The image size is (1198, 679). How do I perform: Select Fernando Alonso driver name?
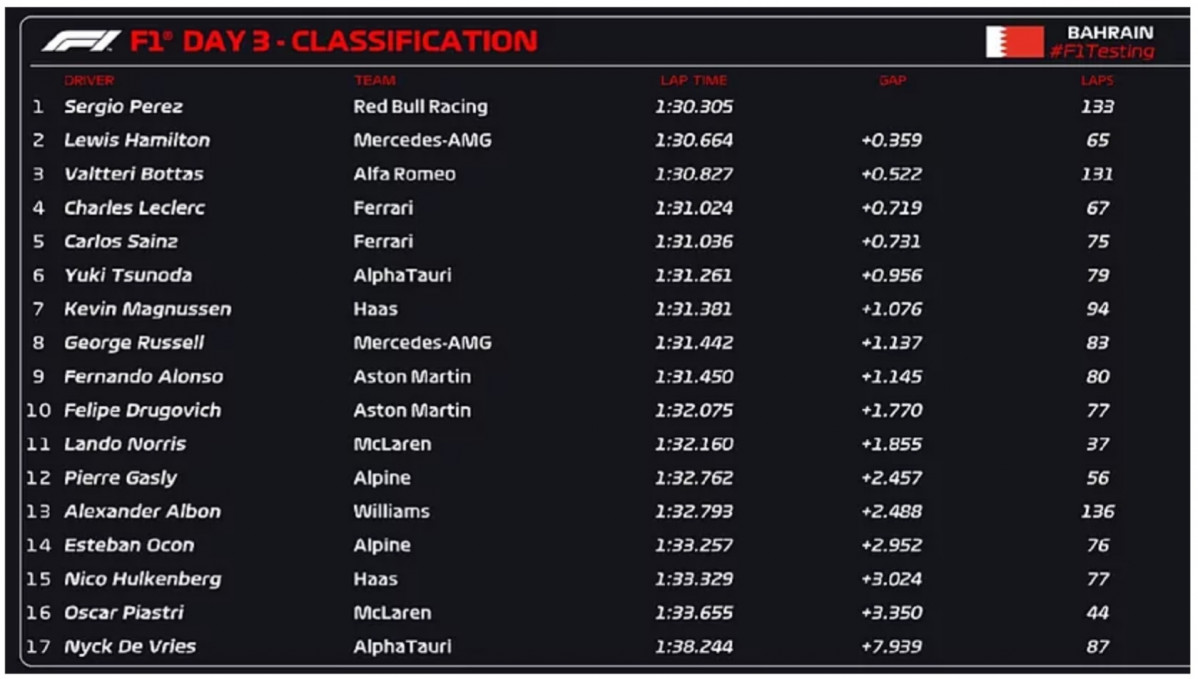pos(144,377)
